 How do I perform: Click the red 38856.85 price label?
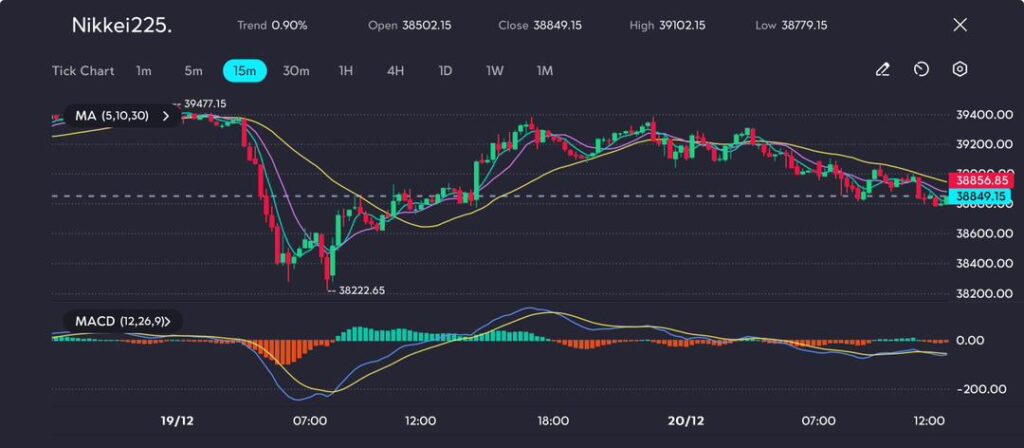click(979, 181)
